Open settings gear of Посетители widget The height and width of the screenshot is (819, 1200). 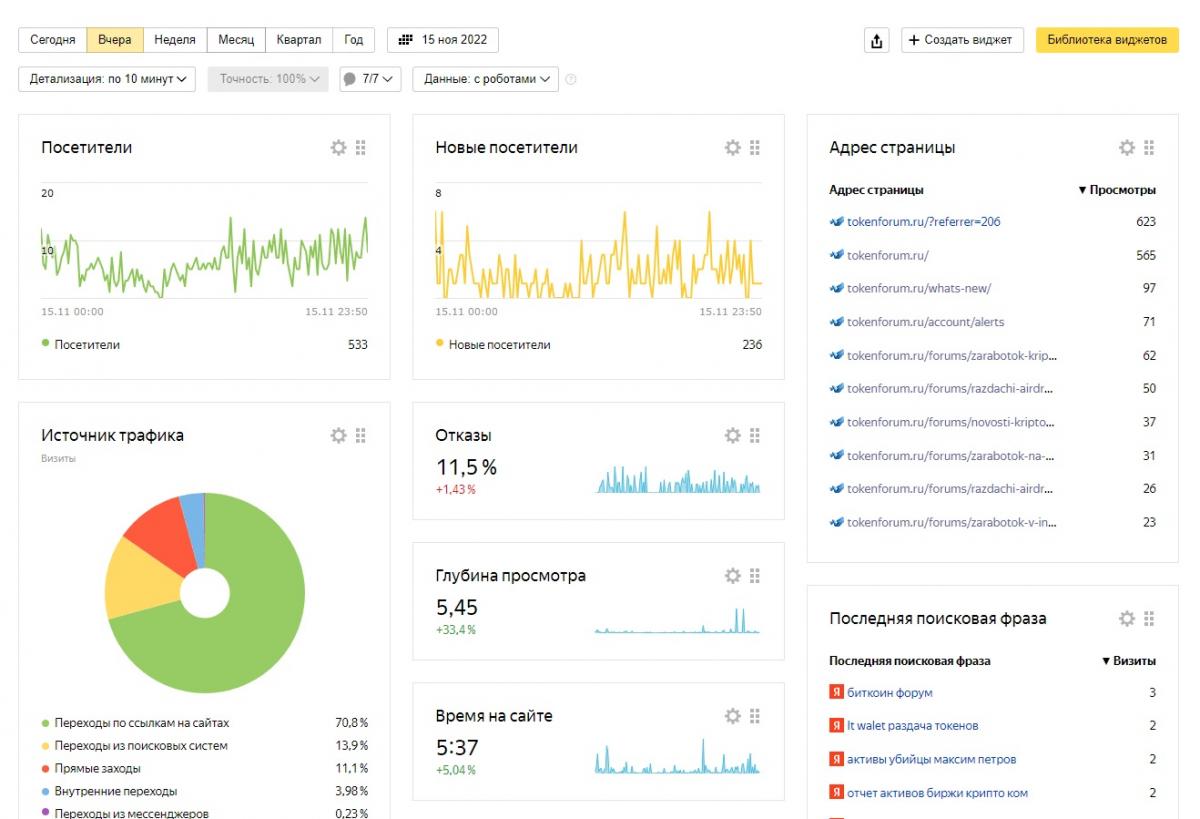pos(338,148)
